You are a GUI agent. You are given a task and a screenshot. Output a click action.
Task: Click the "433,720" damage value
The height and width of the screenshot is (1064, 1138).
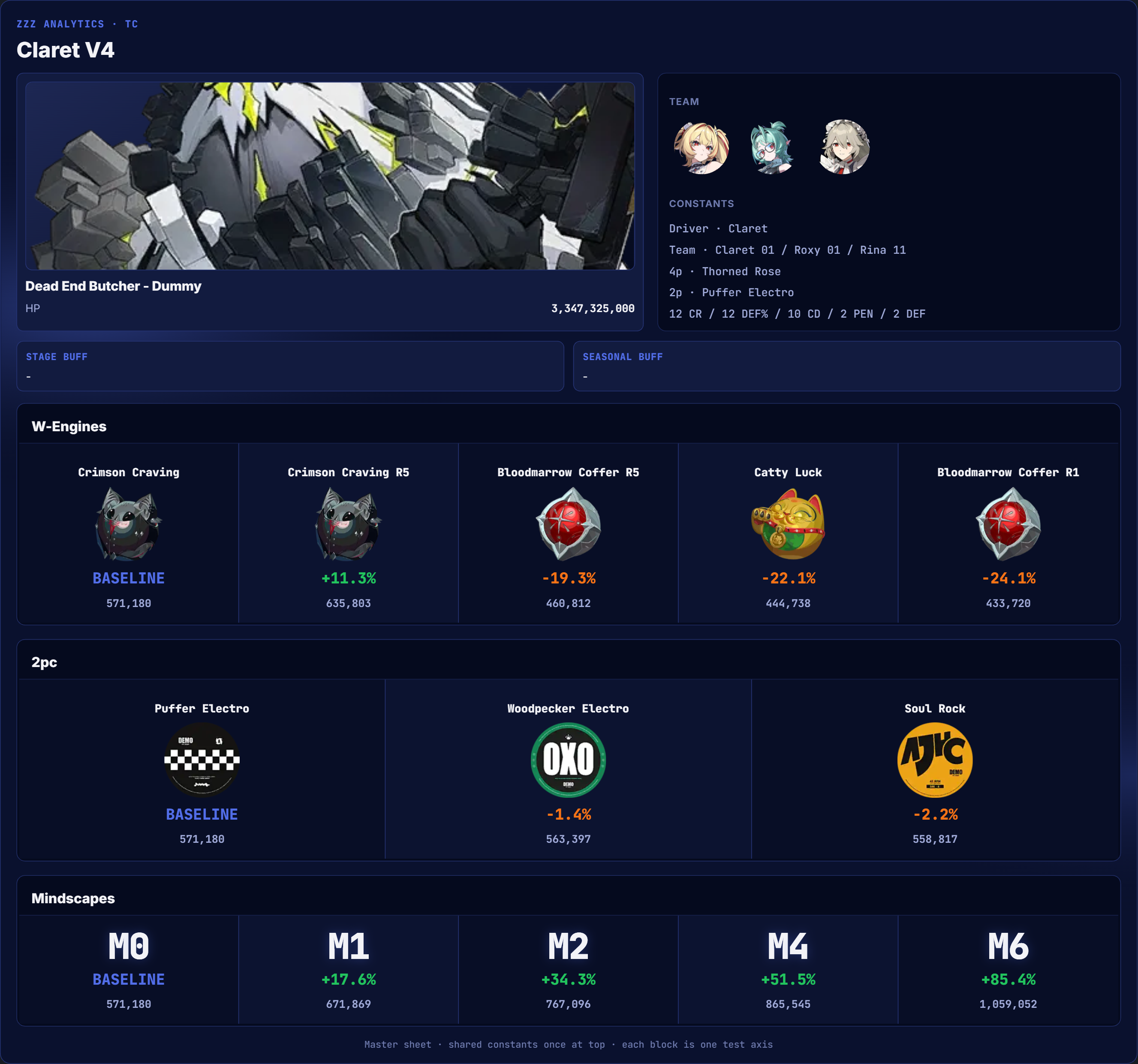1008,603
